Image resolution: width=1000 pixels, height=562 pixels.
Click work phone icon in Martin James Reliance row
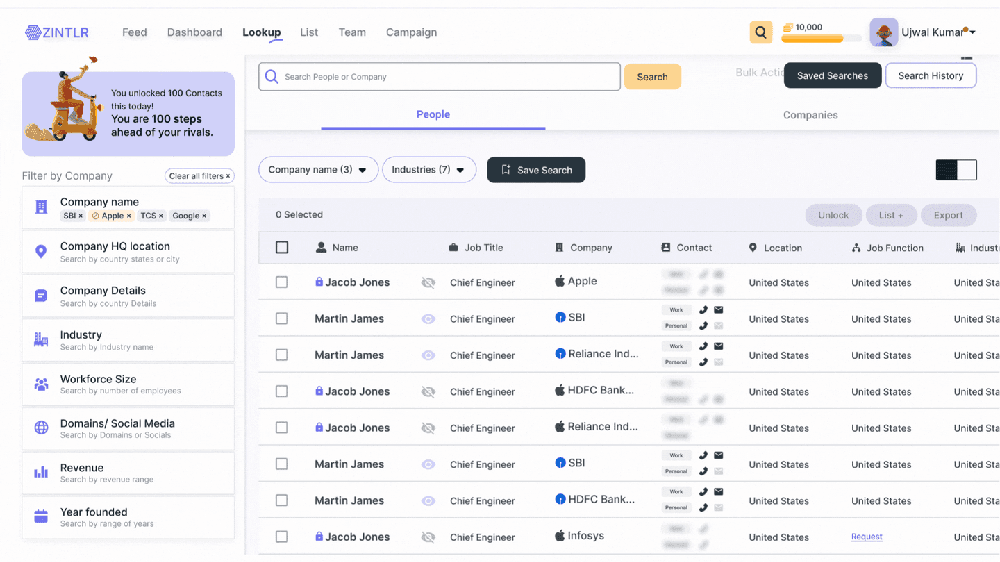(703, 346)
